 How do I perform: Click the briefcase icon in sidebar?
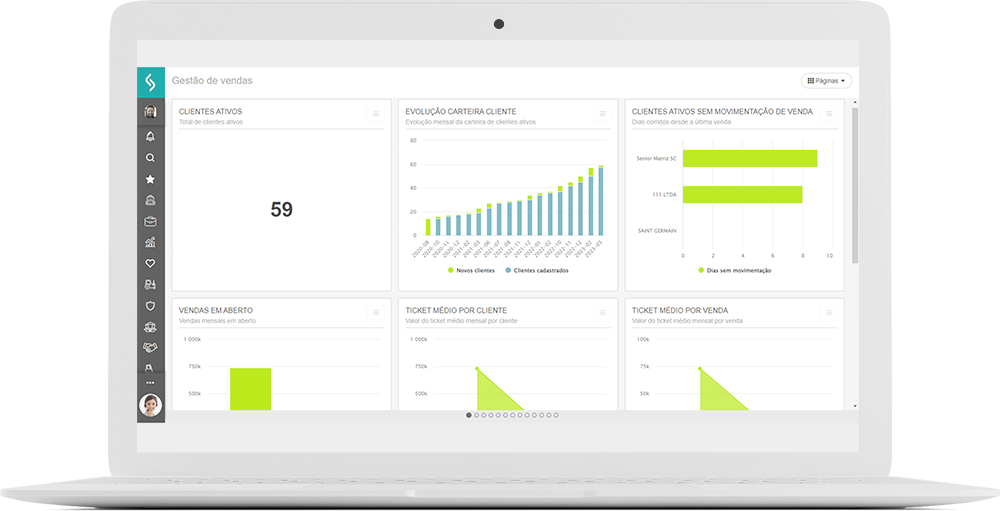tap(150, 221)
